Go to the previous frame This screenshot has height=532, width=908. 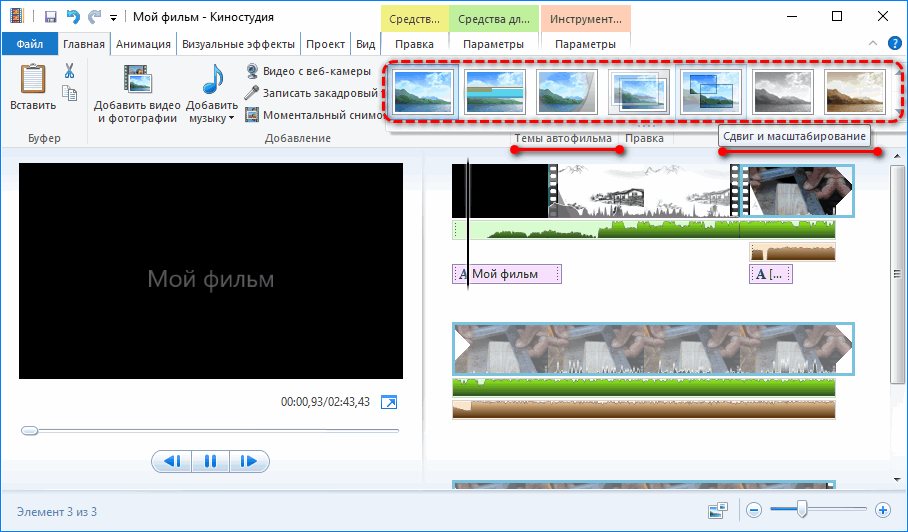(x=171, y=461)
